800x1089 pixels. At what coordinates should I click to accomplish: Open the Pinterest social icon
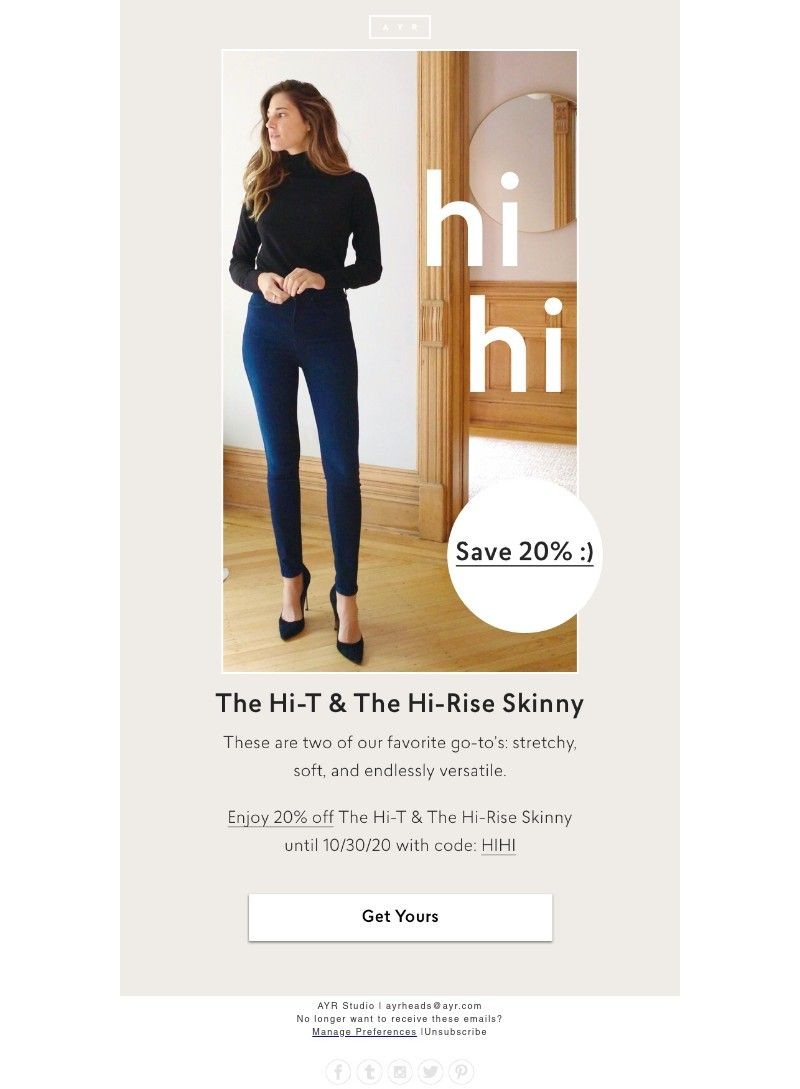(460, 1072)
